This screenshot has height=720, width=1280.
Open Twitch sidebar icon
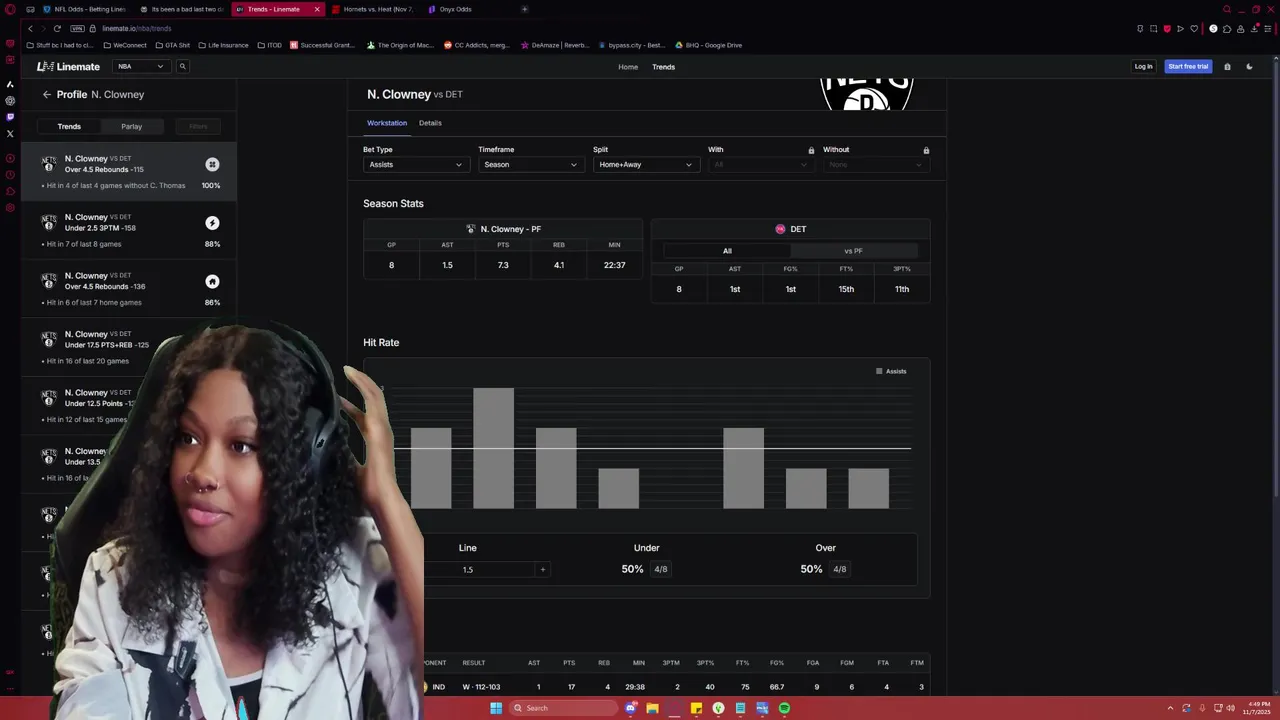(x=10, y=117)
